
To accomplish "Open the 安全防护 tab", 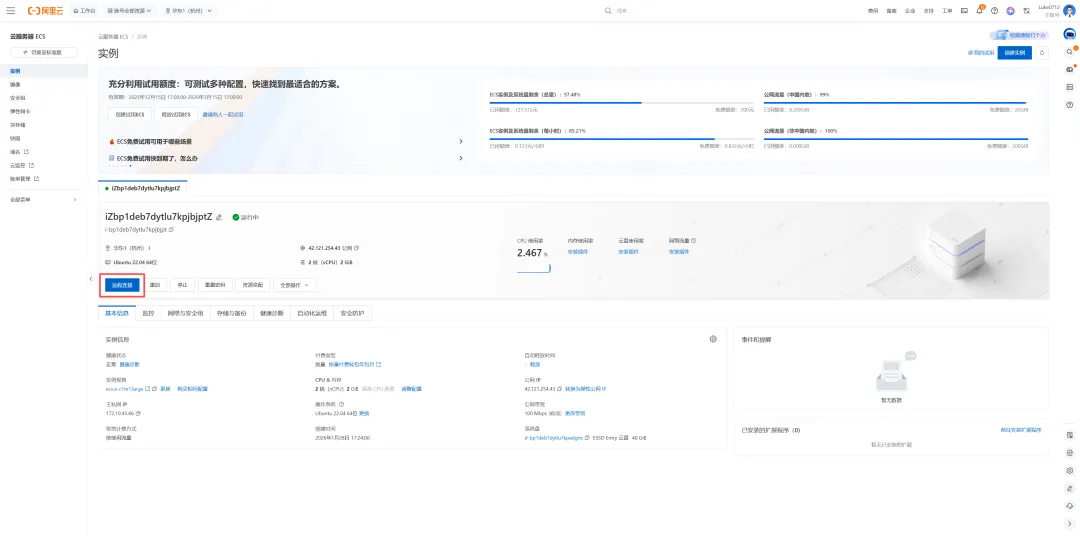I will (x=353, y=313).
